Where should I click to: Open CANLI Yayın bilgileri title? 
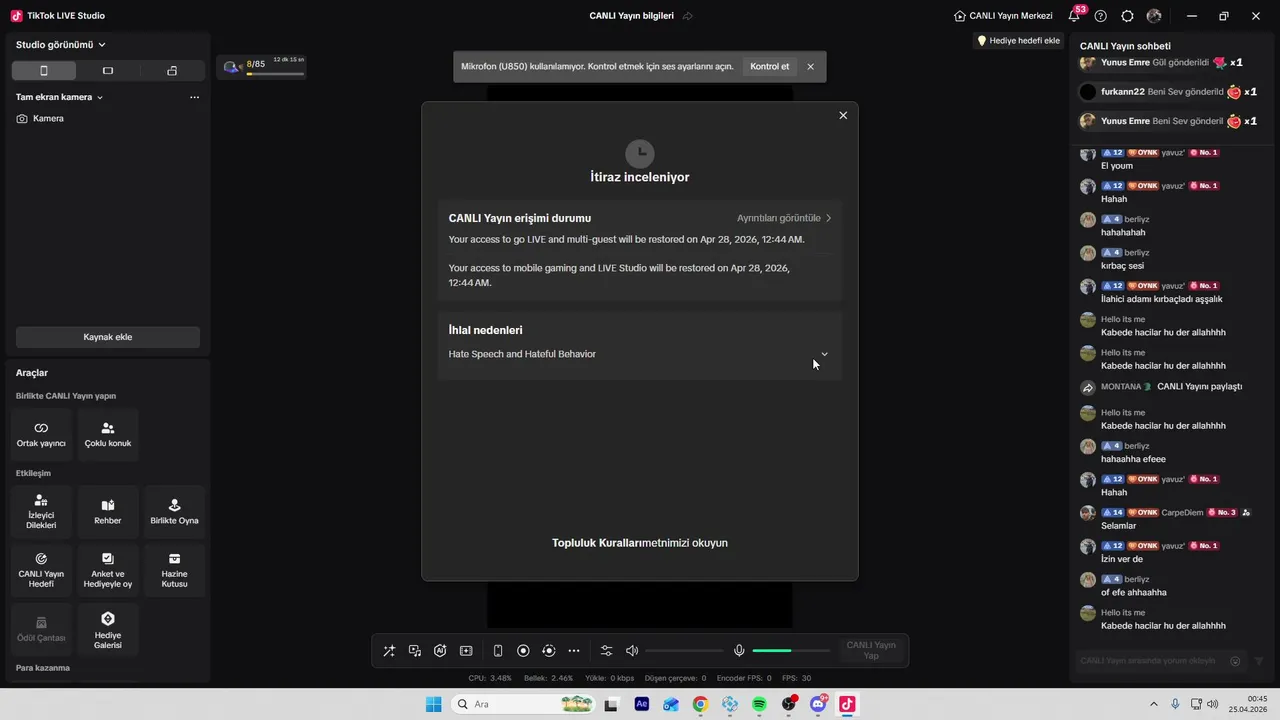(x=631, y=16)
